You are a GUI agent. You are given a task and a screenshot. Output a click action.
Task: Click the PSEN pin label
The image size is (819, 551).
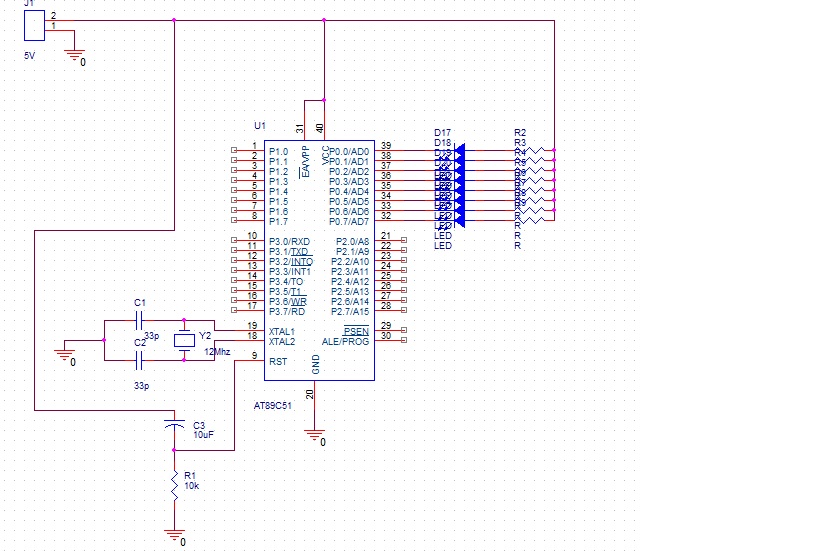(356, 332)
